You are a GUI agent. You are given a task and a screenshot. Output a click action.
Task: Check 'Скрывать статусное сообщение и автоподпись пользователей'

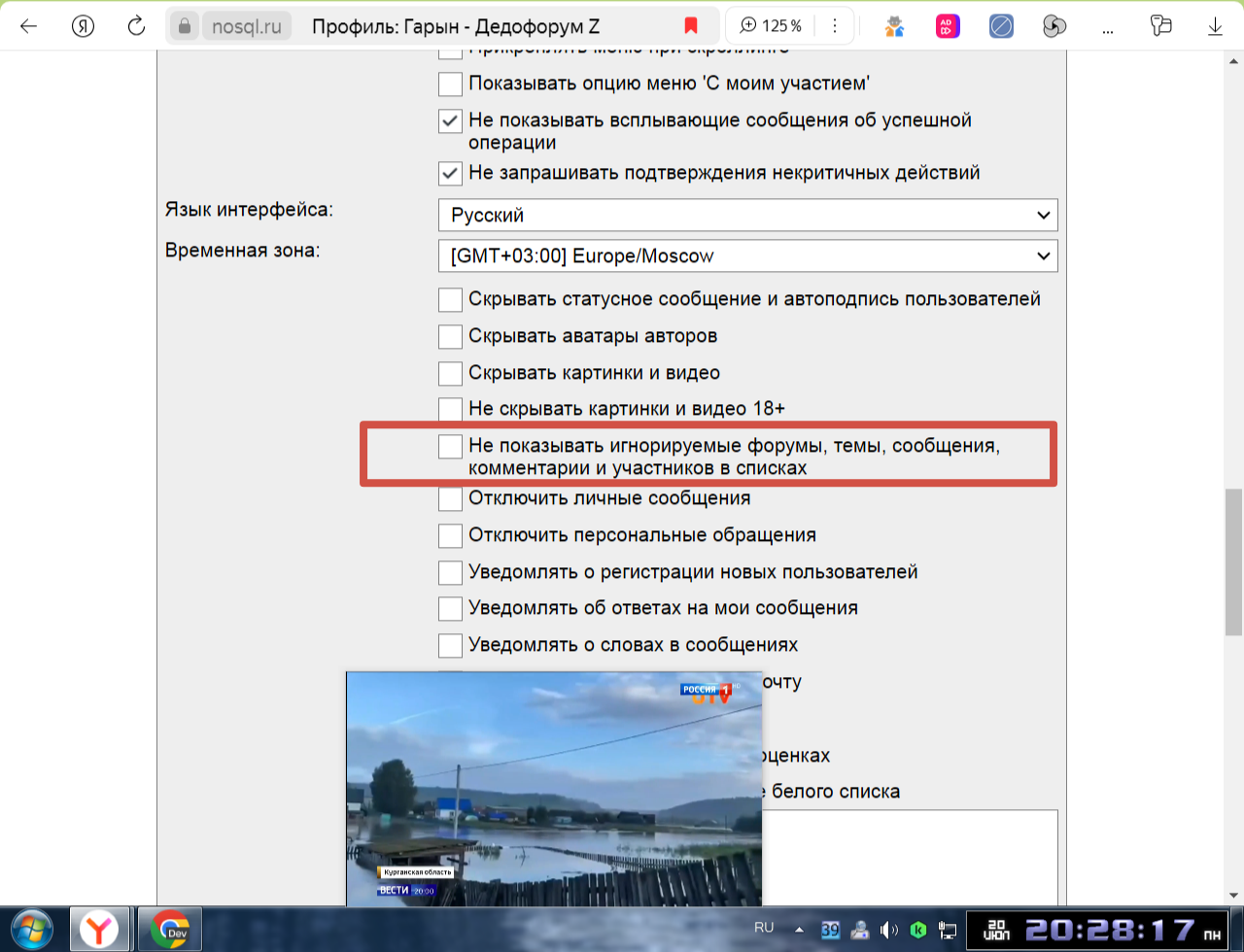click(x=450, y=299)
